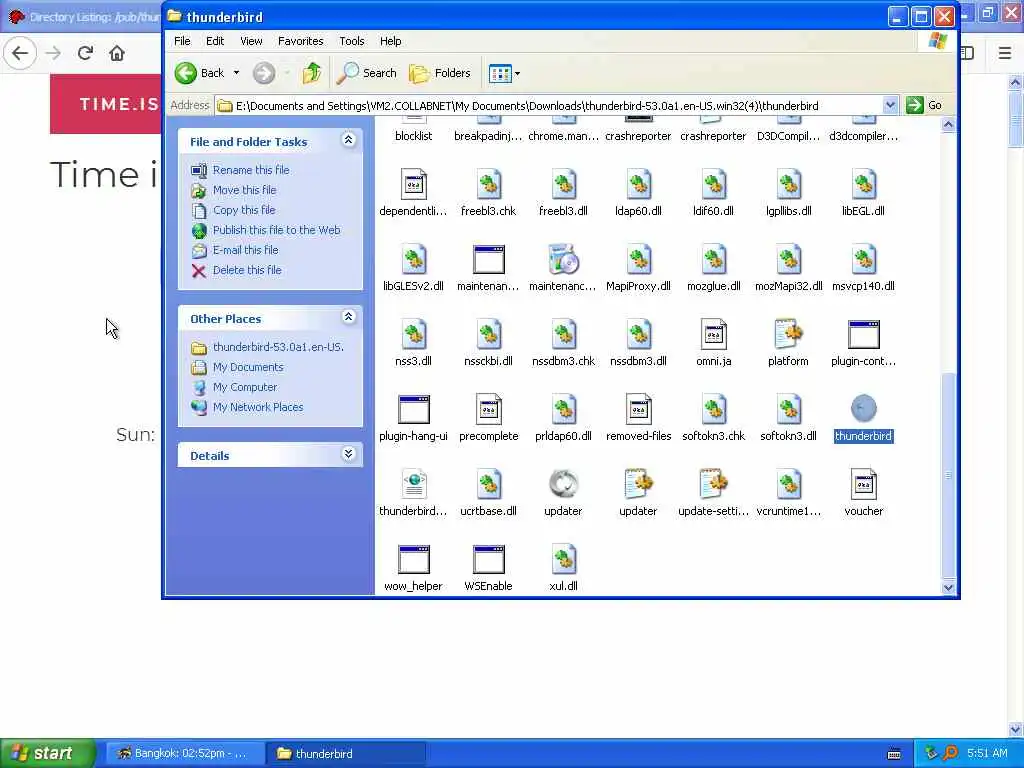Image resolution: width=1024 pixels, height=768 pixels.
Task: Select the softokn3.dll file icon
Action: pos(788,410)
